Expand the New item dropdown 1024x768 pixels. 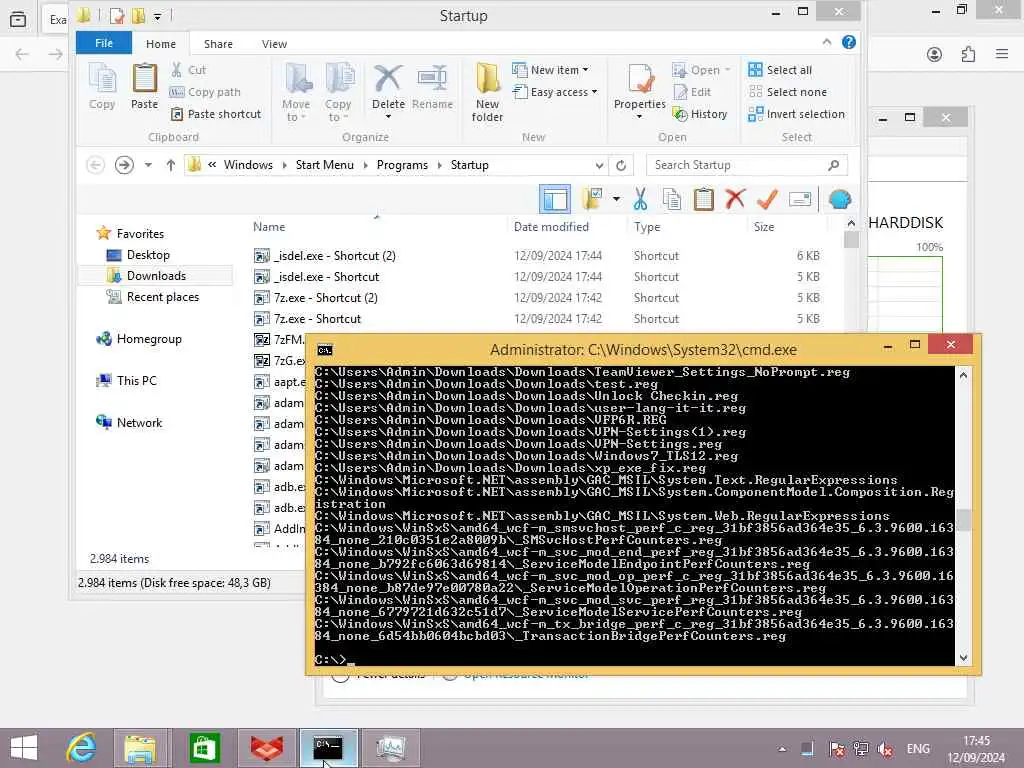pos(551,70)
